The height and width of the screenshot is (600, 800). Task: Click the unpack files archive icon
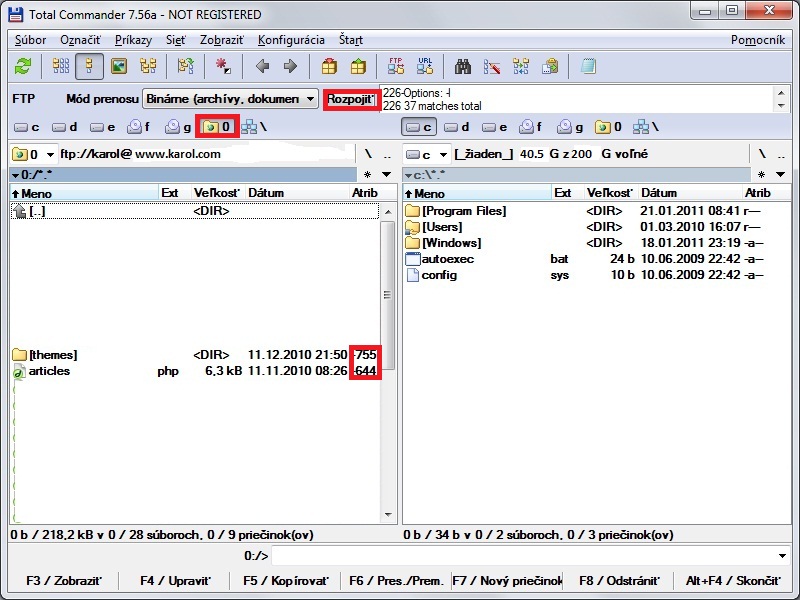point(358,66)
